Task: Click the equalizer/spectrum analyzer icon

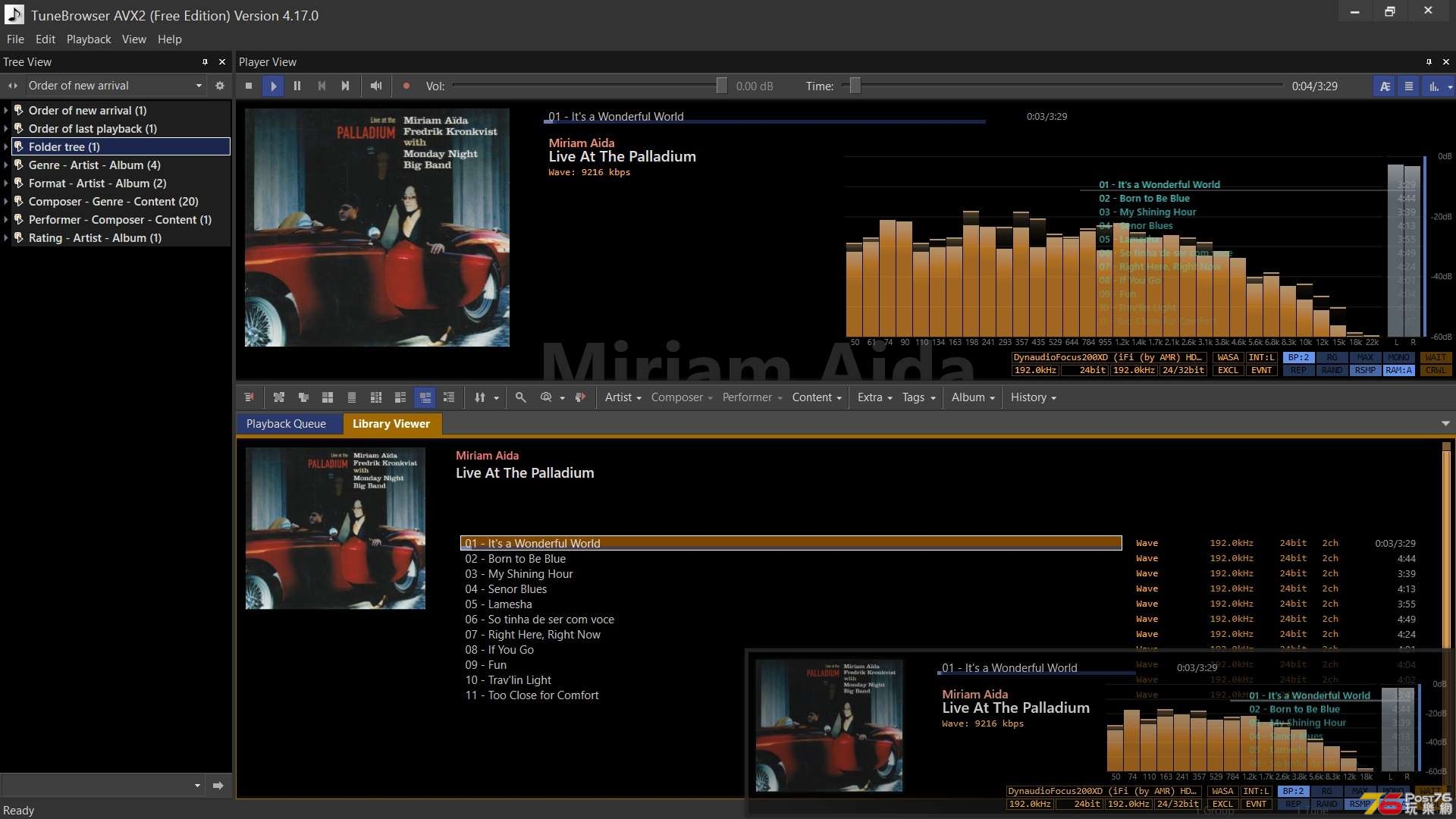Action: click(x=1432, y=86)
